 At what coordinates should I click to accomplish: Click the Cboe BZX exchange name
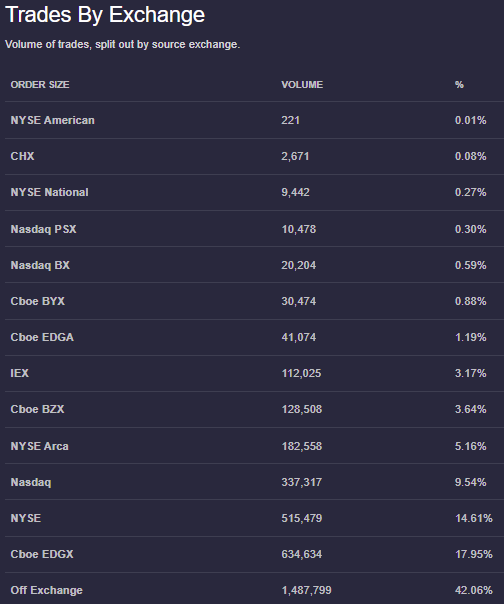[37, 409]
